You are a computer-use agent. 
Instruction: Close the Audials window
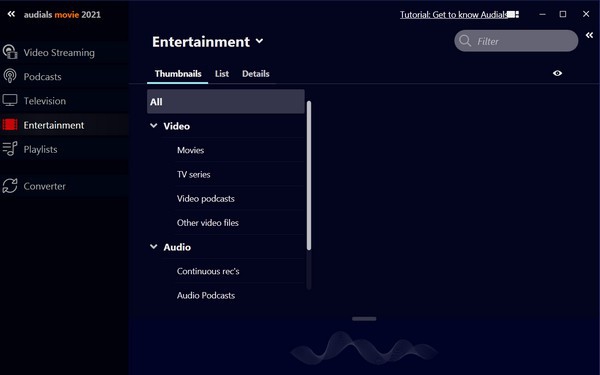click(x=586, y=14)
